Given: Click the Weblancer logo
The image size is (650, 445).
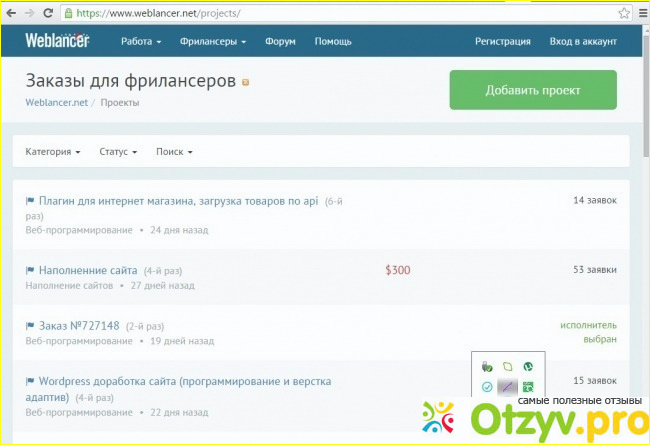Looking at the screenshot, I should tap(58, 41).
